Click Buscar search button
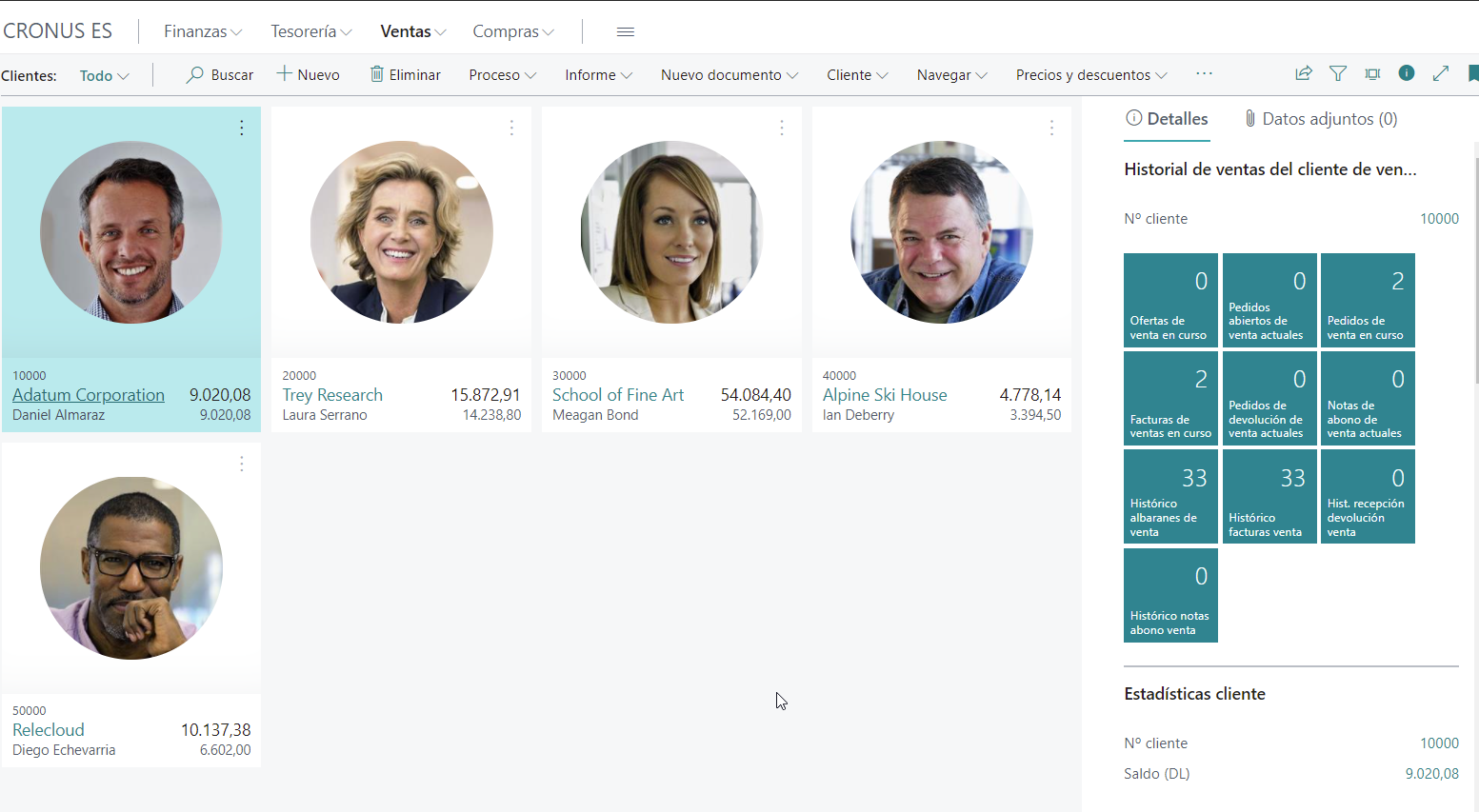Viewport: 1479px width, 812px height. tap(220, 74)
